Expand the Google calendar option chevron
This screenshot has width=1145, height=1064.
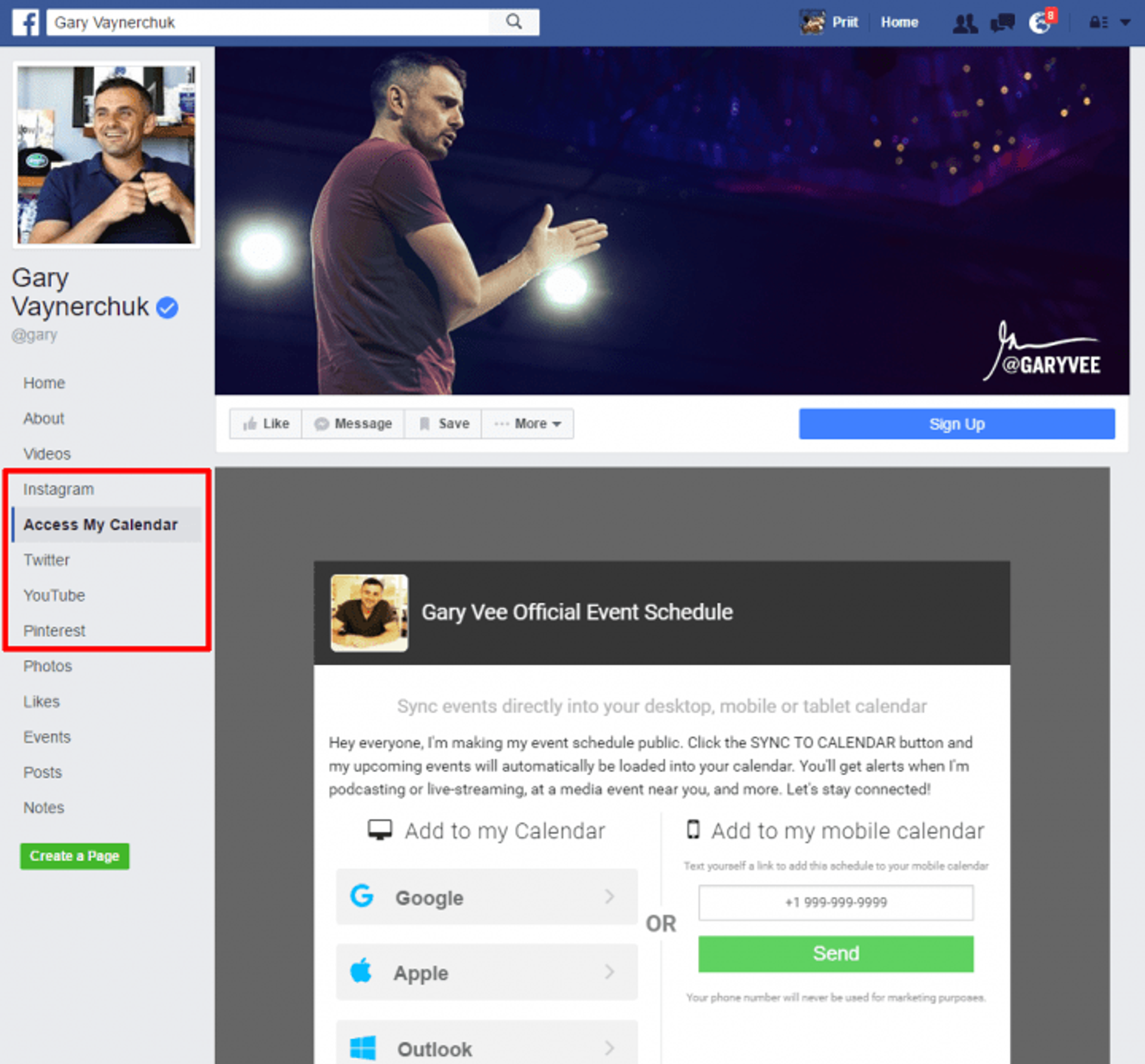click(609, 896)
